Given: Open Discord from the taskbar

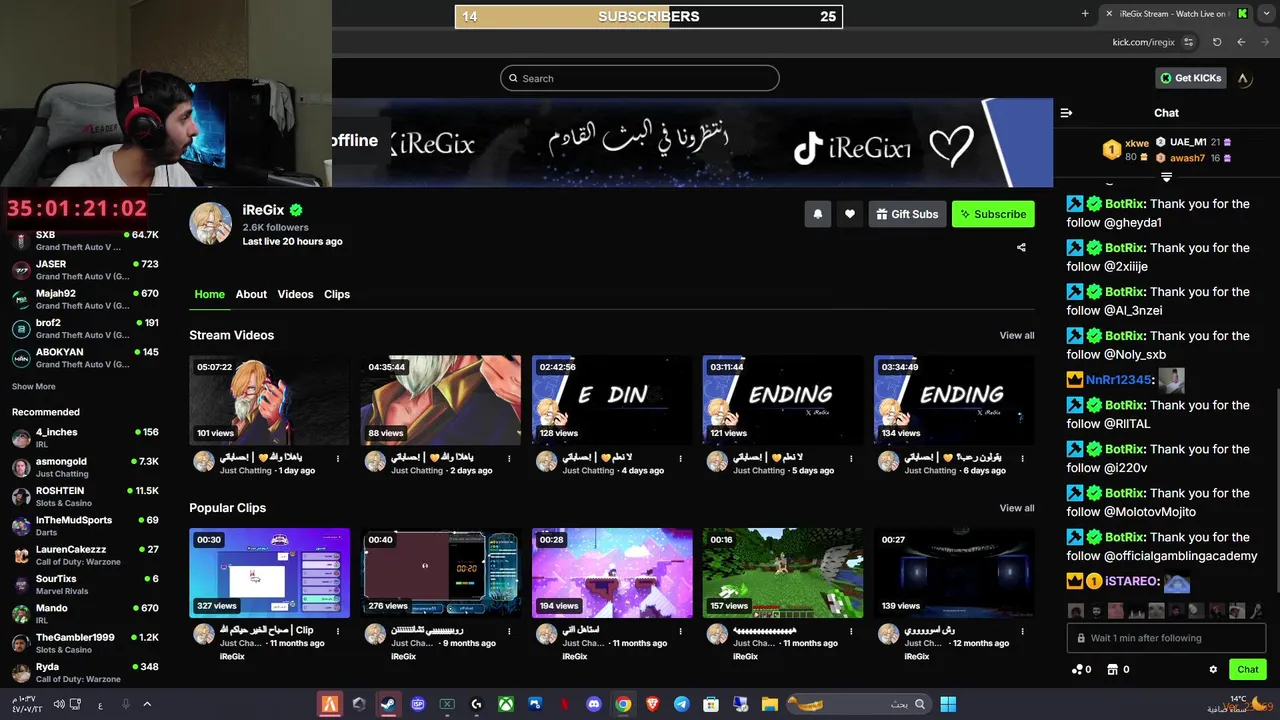Looking at the screenshot, I should coord(594,704).
